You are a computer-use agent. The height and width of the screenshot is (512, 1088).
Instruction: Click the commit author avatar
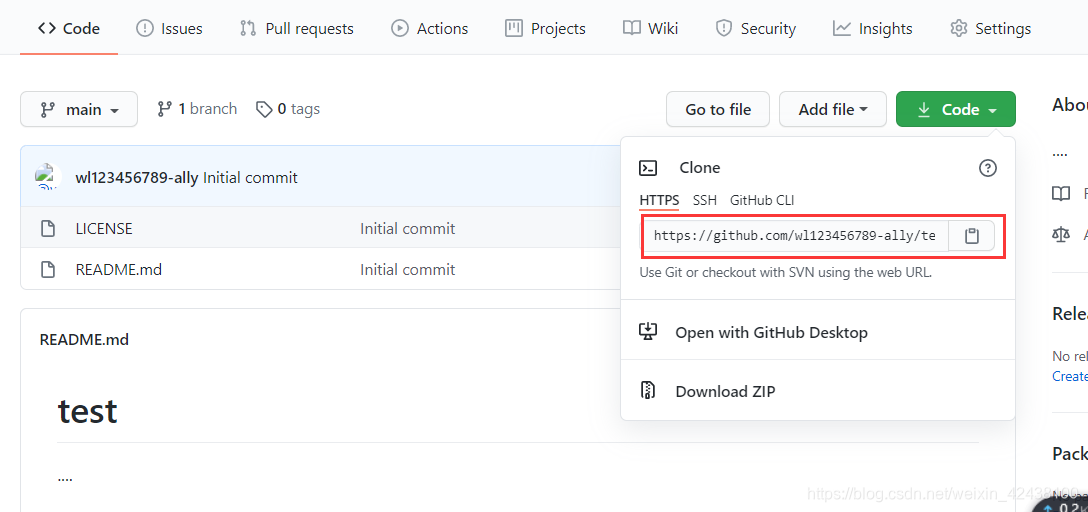pos(47,177)
